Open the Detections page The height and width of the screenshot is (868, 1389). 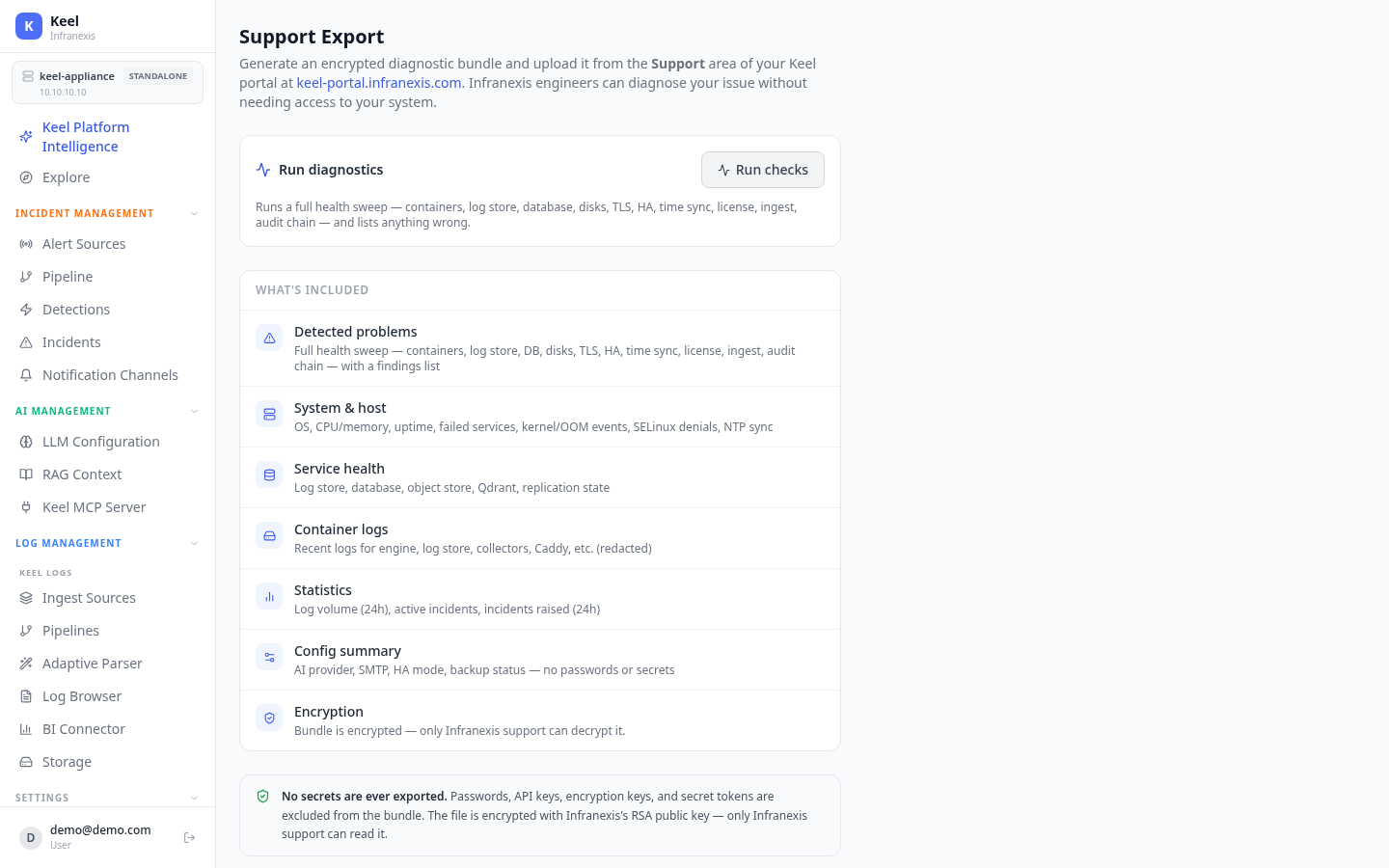point(107,310)
